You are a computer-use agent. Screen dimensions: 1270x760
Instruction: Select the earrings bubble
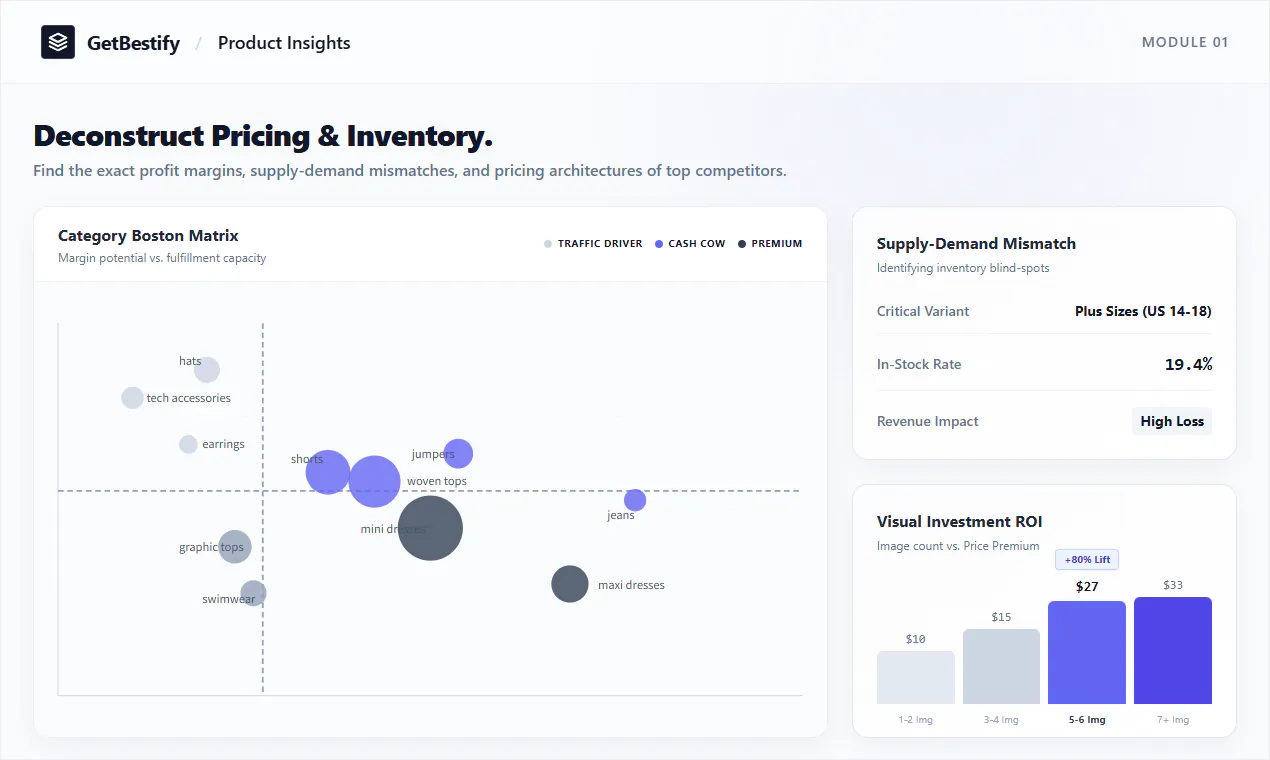pyautogui.click(x=188, y=444)
